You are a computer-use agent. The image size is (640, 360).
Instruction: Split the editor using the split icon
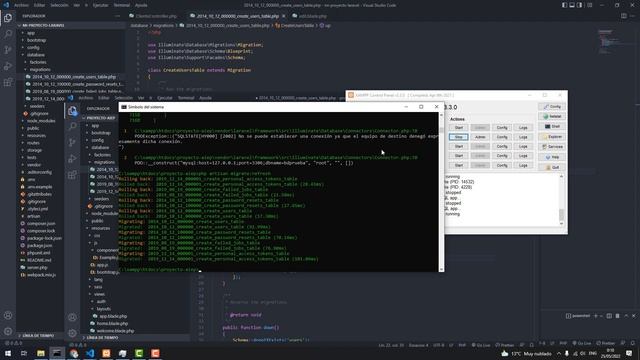click(624, 16)
